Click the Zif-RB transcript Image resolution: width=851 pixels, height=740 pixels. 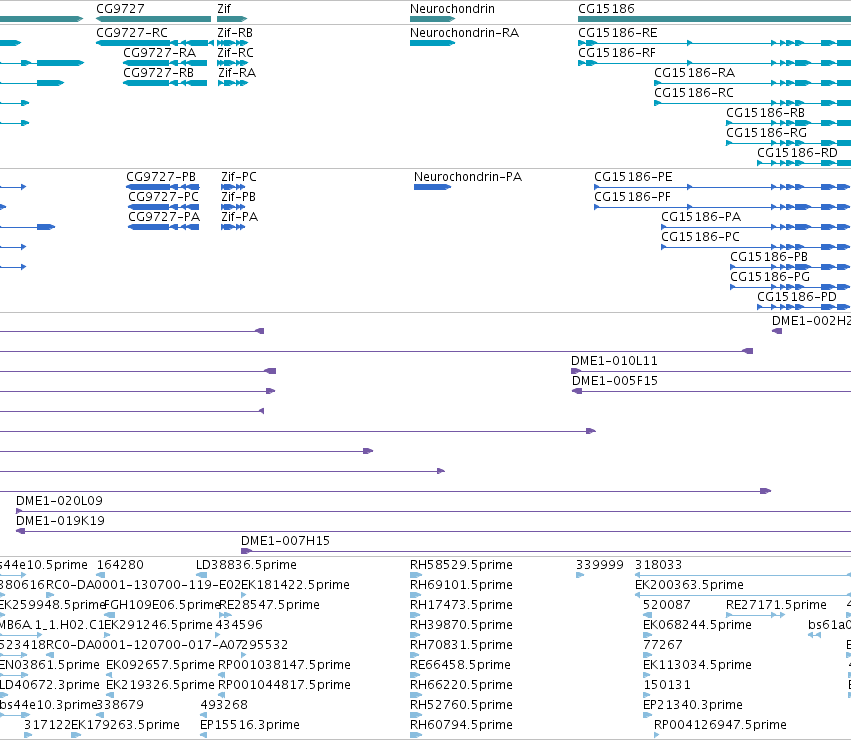coord(235,33)
